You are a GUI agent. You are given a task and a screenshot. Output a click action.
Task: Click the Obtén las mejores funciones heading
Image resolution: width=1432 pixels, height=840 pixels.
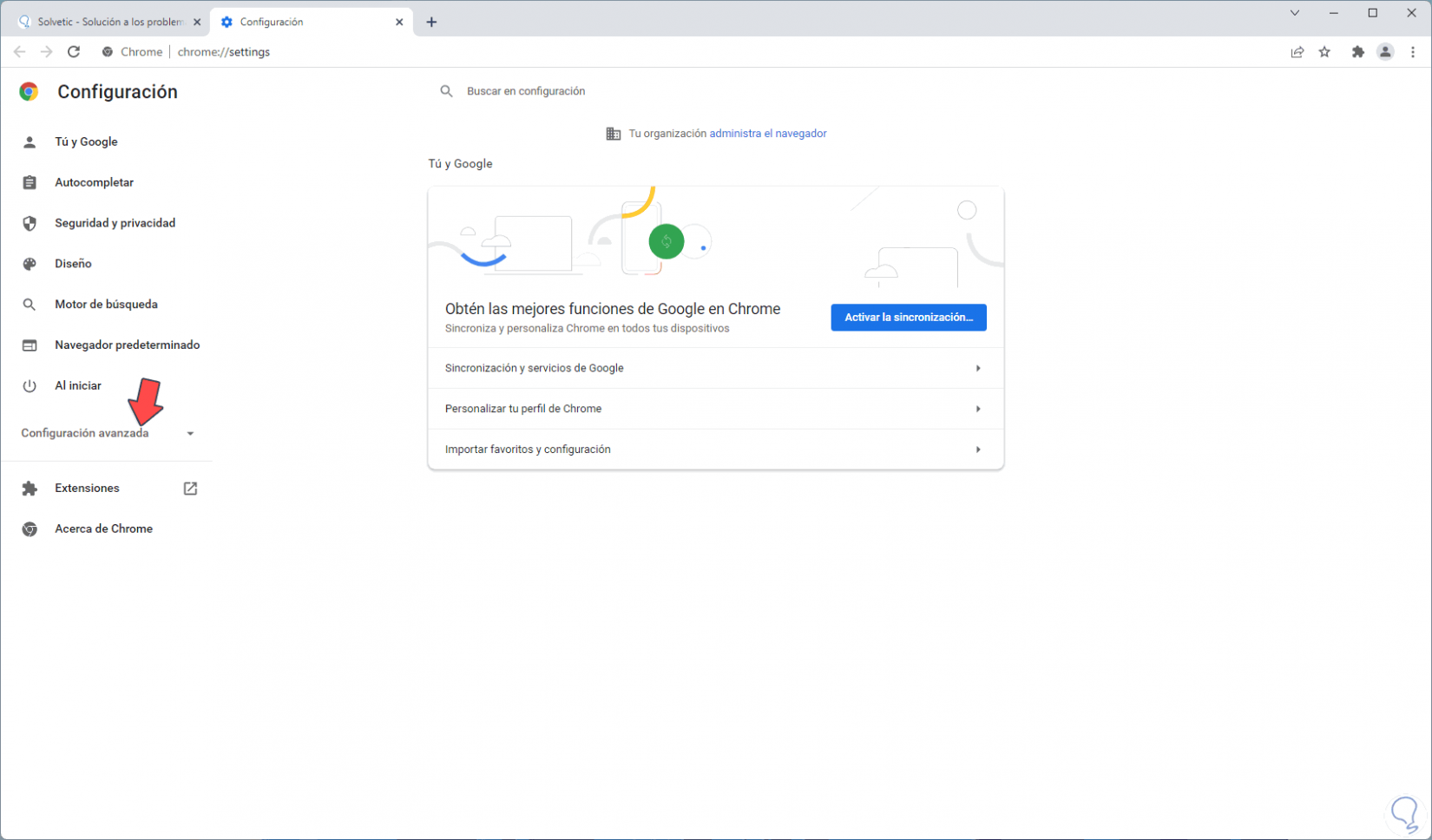(x=613, y=309)
